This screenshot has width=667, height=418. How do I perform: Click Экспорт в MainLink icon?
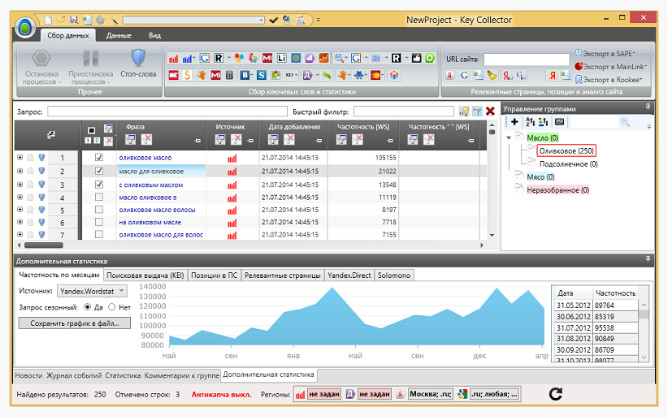point(578,66)
